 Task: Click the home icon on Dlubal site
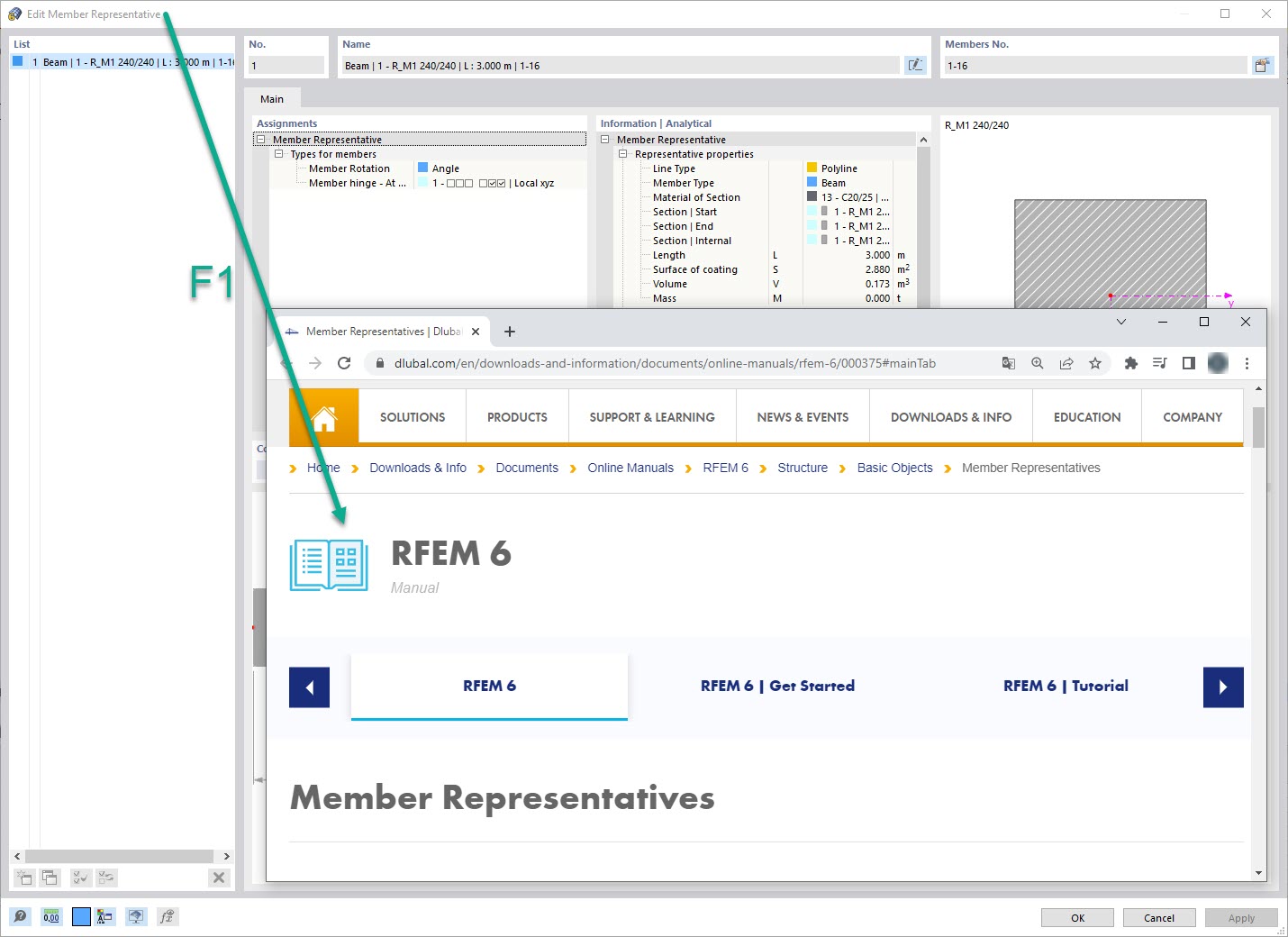tap(324, 417)
